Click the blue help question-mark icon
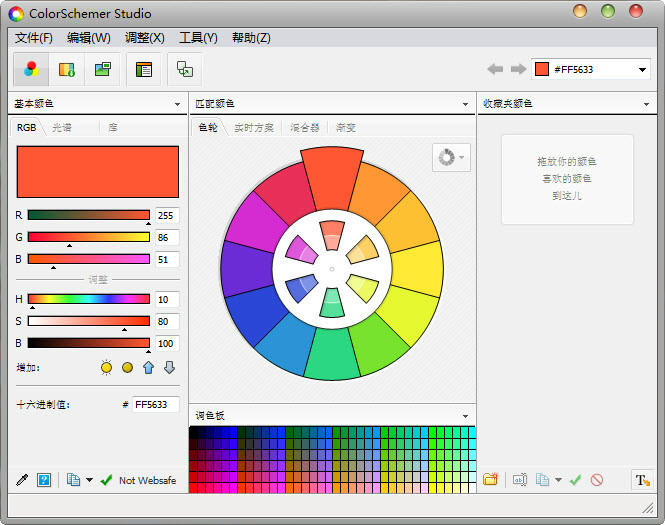The width and height of the screenshot is (665, 525). click(44, 480)
